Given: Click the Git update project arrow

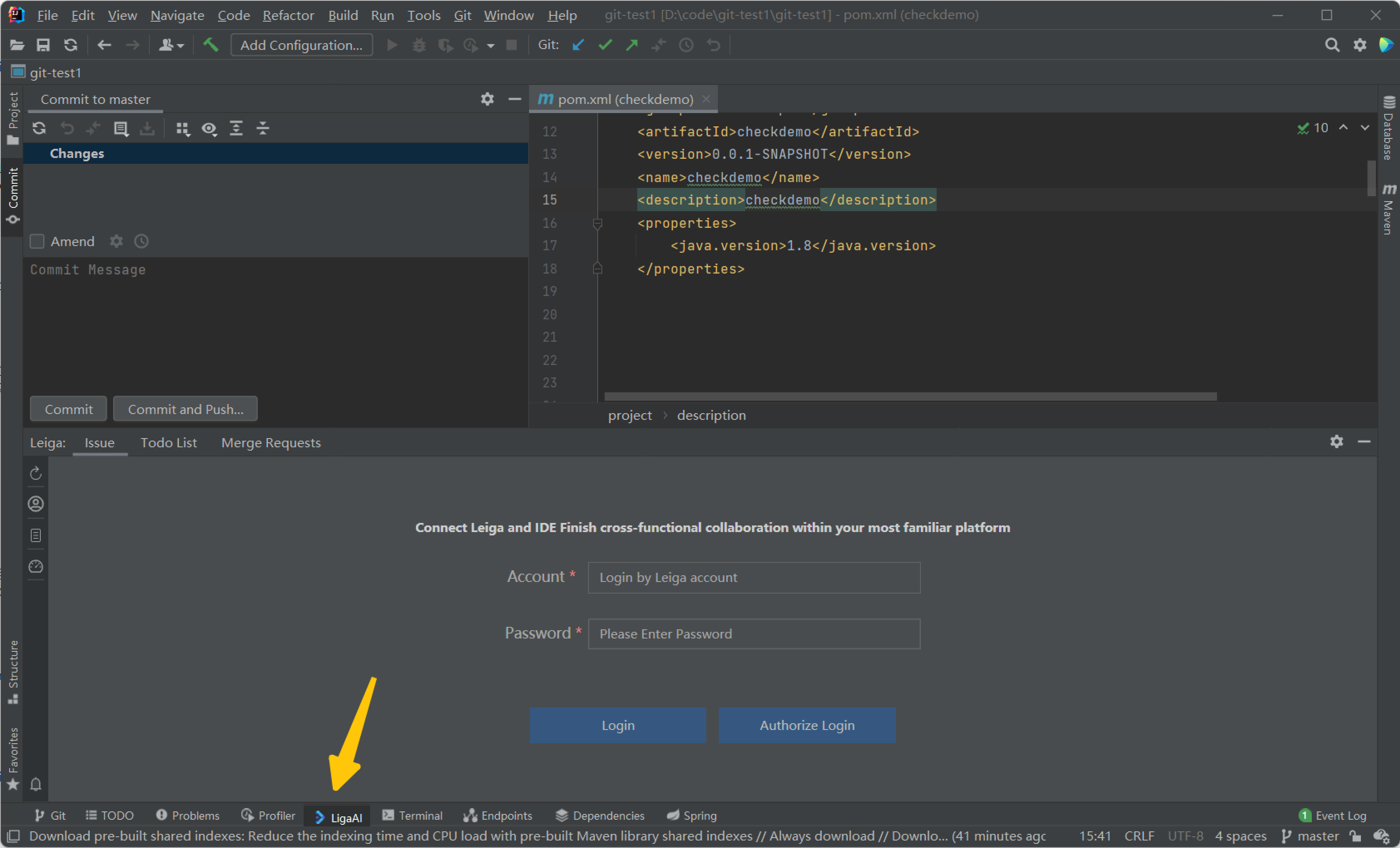Looking at the screenshot, I should 578,45.
